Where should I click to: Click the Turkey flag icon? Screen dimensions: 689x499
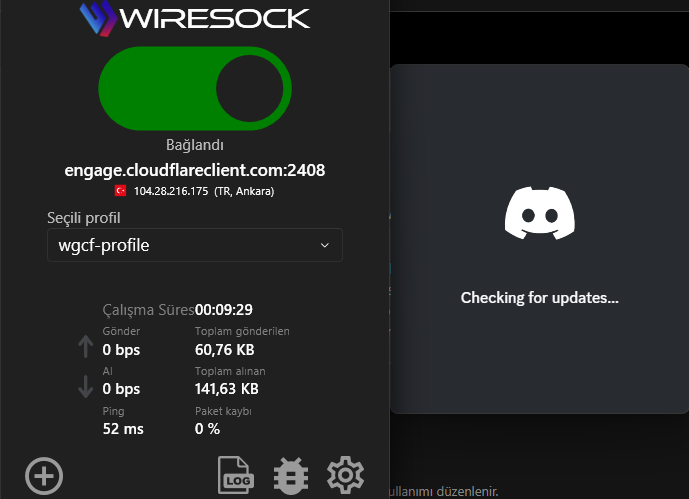[x=120, y=191]
